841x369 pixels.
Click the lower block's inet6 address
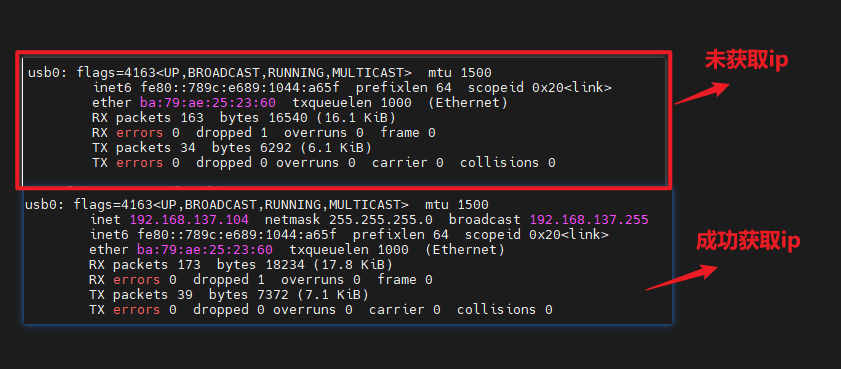pos(237,235)
